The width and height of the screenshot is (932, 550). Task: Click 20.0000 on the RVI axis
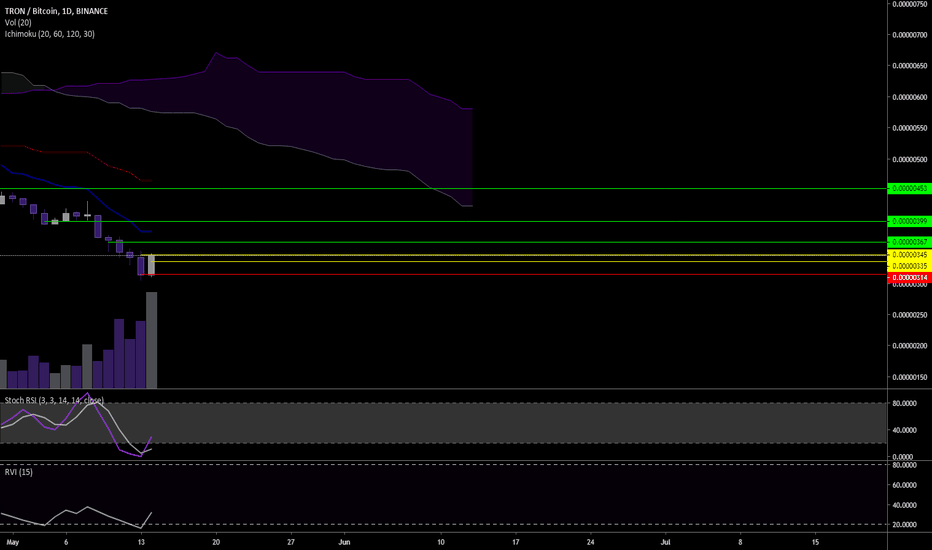(904, 525)
